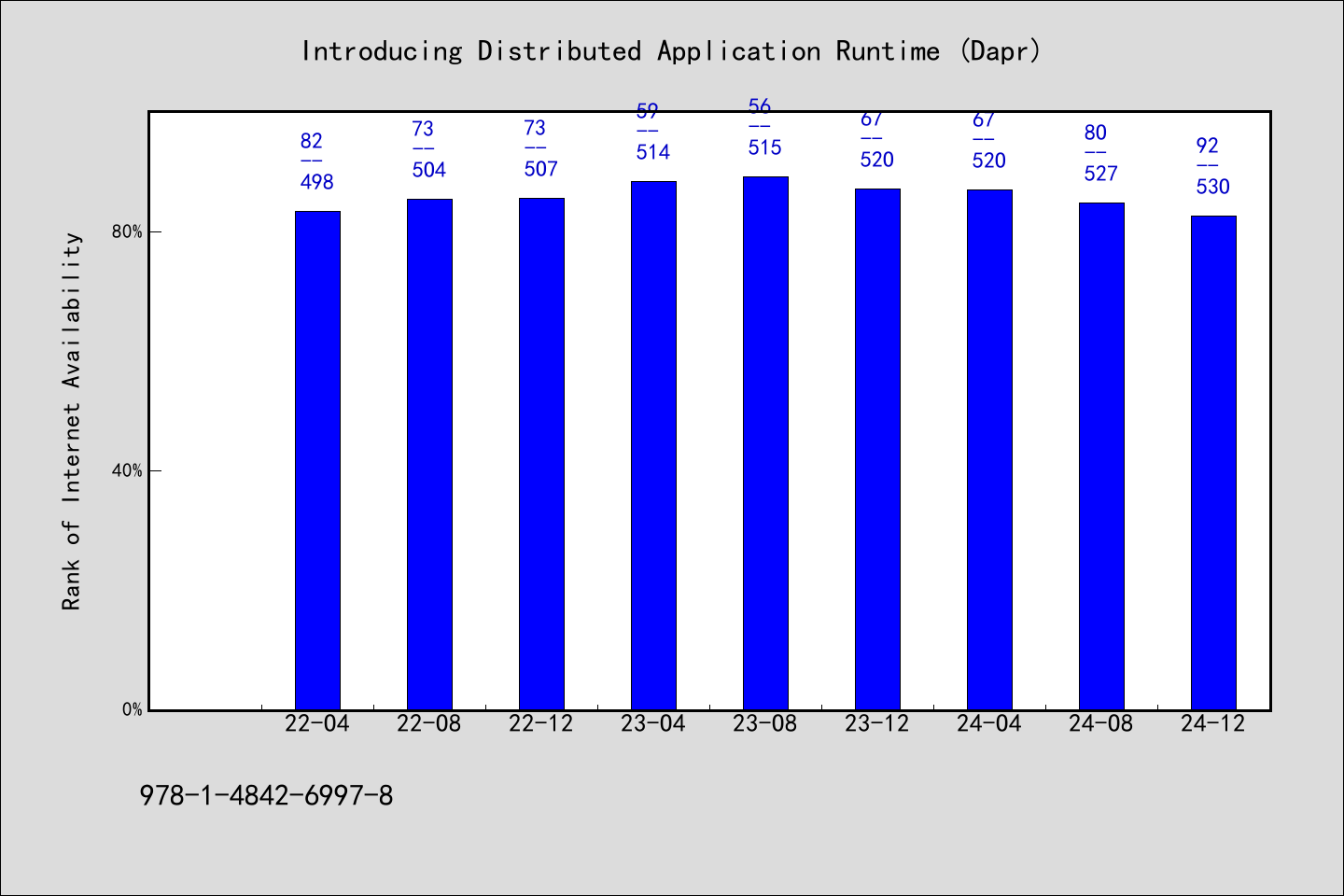Click the x-axis label 23-04
1344x896 pixels.
(x=653, y=723)
